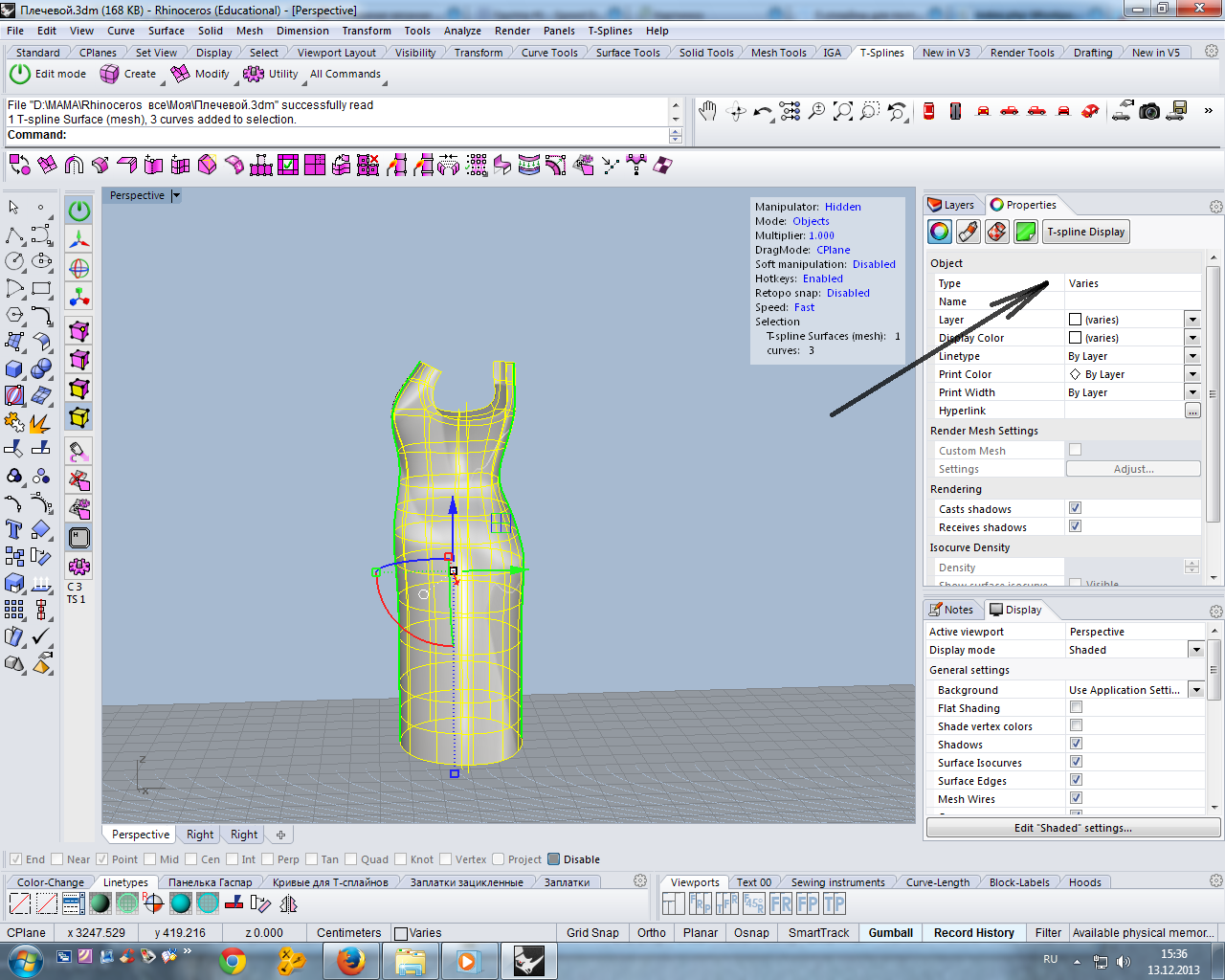
Task: Click the Edit "Shaded" settings button
Action: click(1073, 828)
